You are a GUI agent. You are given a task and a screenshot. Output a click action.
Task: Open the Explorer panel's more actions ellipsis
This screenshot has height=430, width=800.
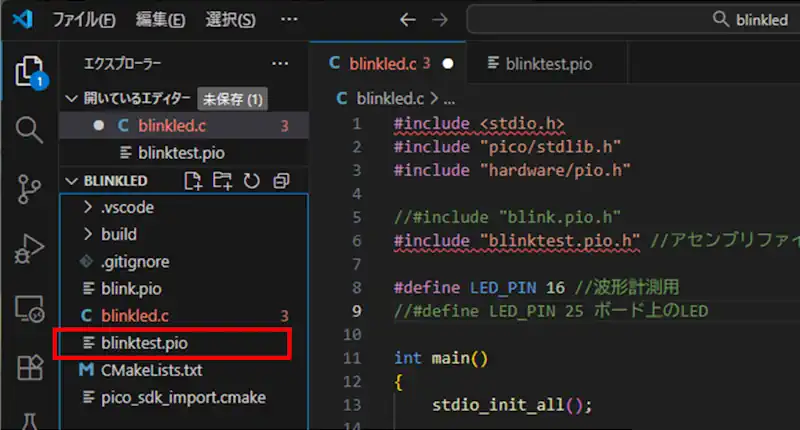point(281,64)
